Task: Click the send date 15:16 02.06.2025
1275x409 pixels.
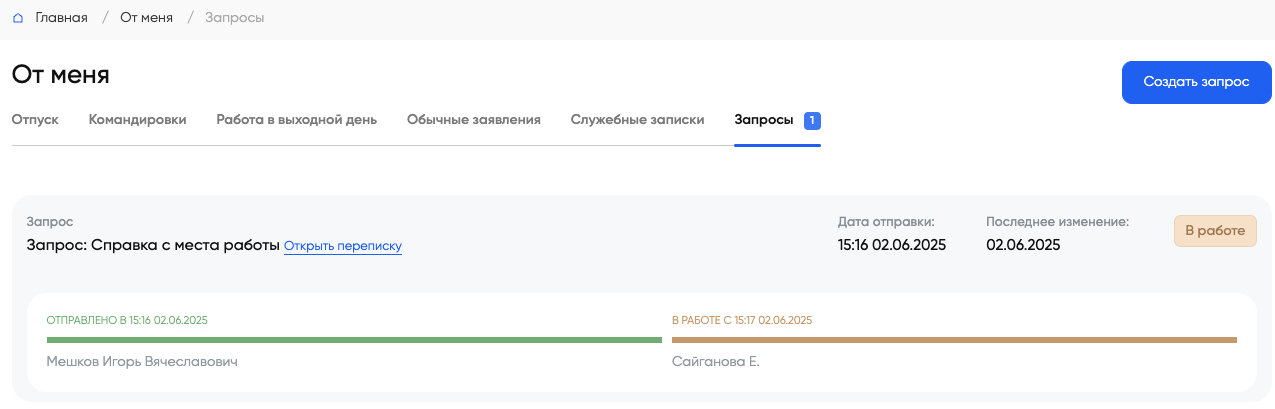Action: [891, 245]
